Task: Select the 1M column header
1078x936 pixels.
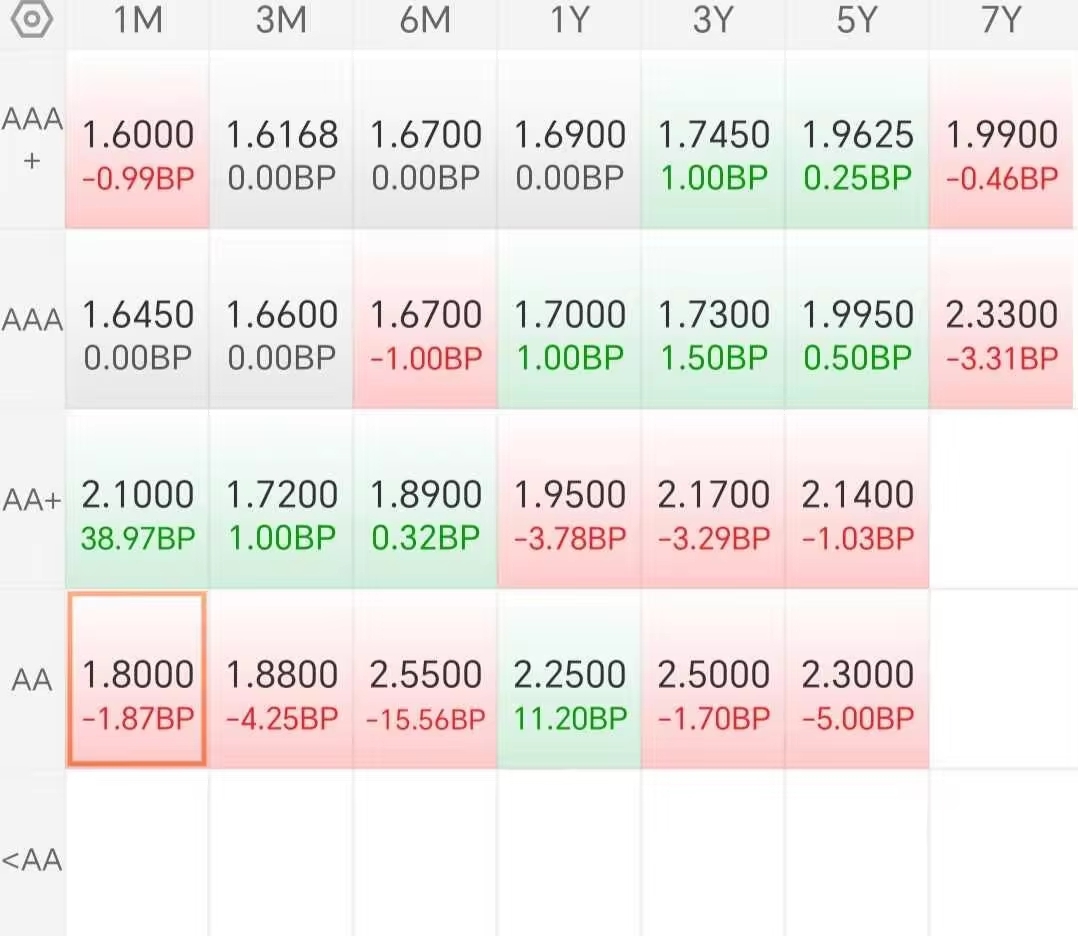Action: coord(138,19)
